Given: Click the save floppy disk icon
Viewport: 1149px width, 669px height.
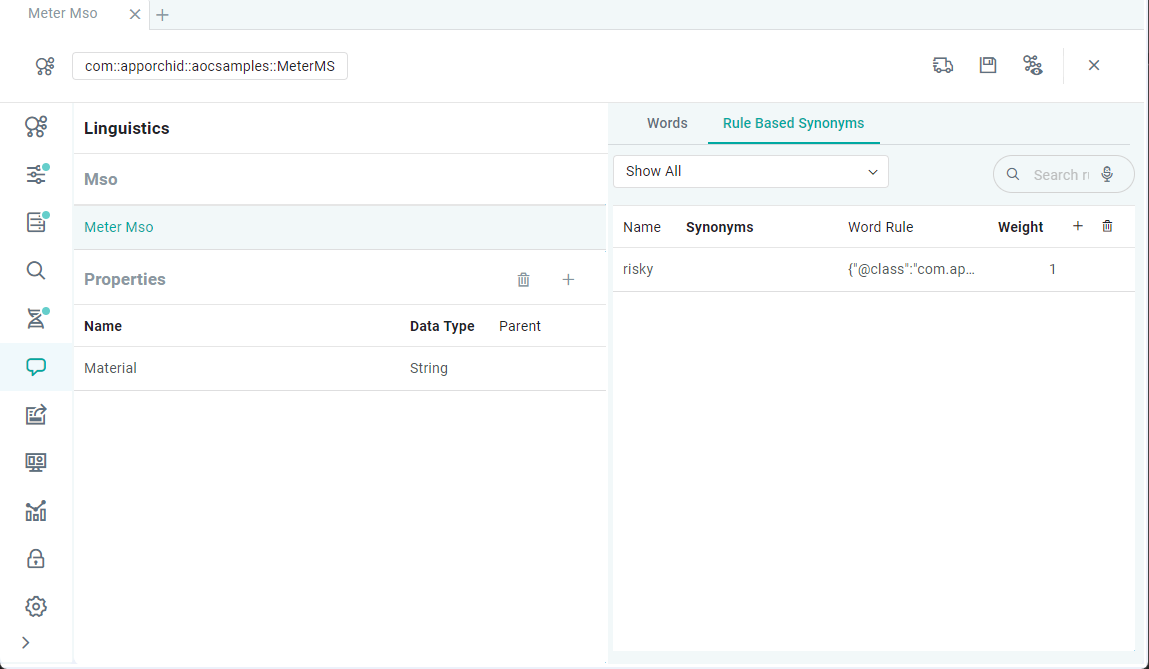Looking at the screenshot, I should pyautogui.click(x=988, y=65).
